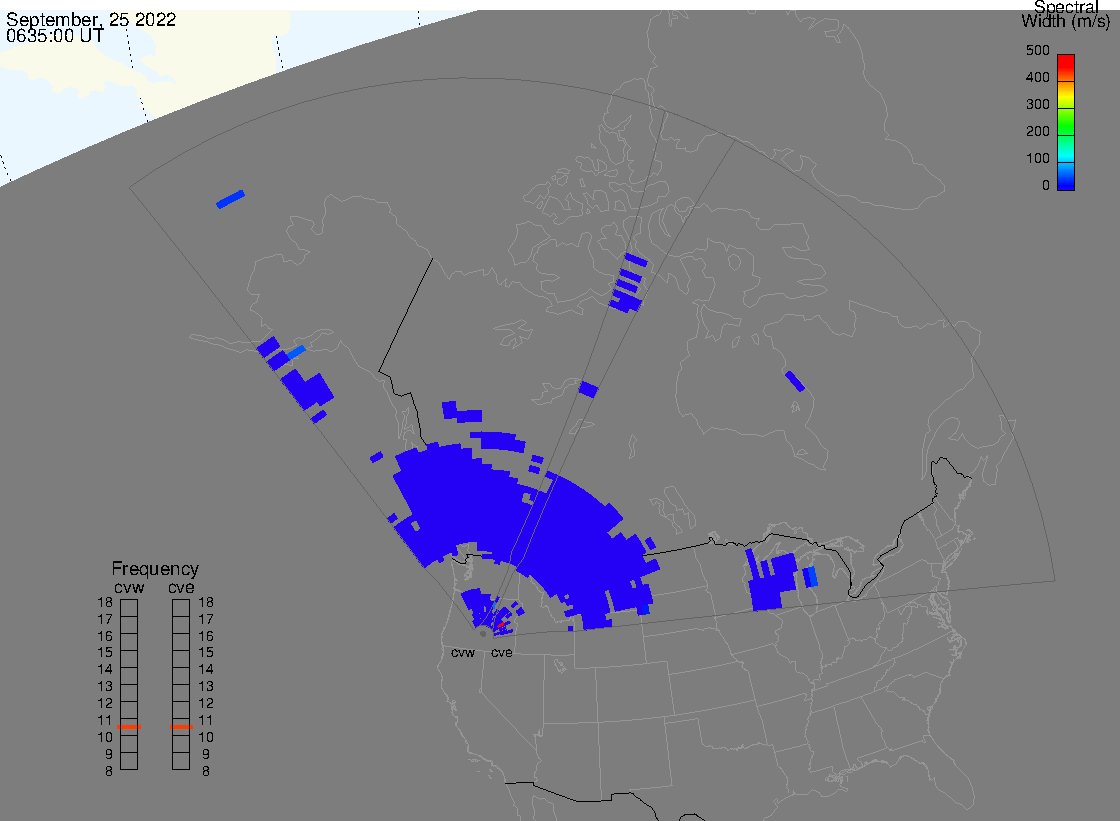Image resolution: width=1120 pixels, height=821 pixels.
Task: Click the rainbow spectral width color bar
Action: [x=1066, y=122]
